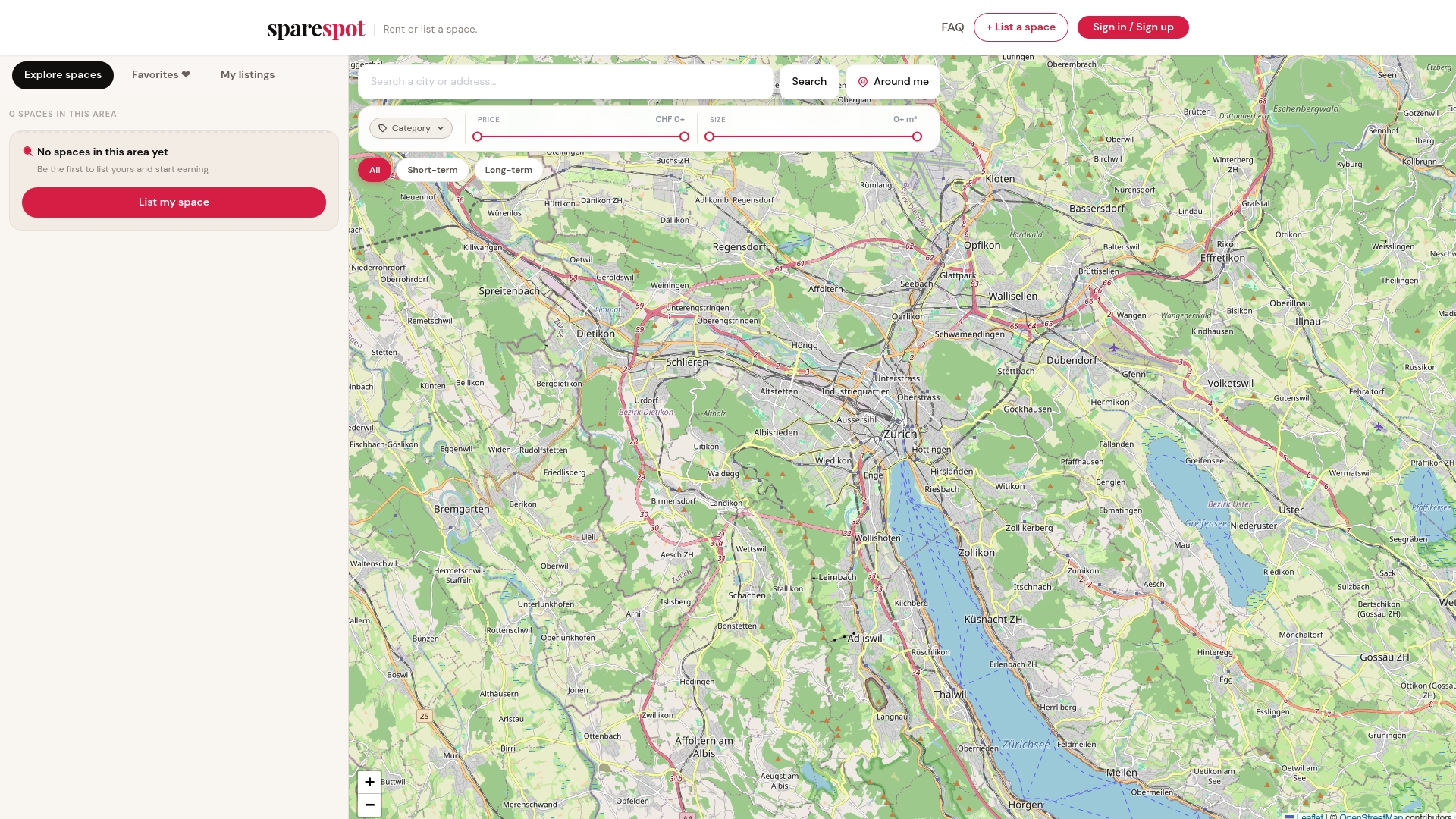The width and height of the screenshot is (1456, 819).
Task: Click the OpenStreetMap attribution link
Action: tap(1371, 816)
